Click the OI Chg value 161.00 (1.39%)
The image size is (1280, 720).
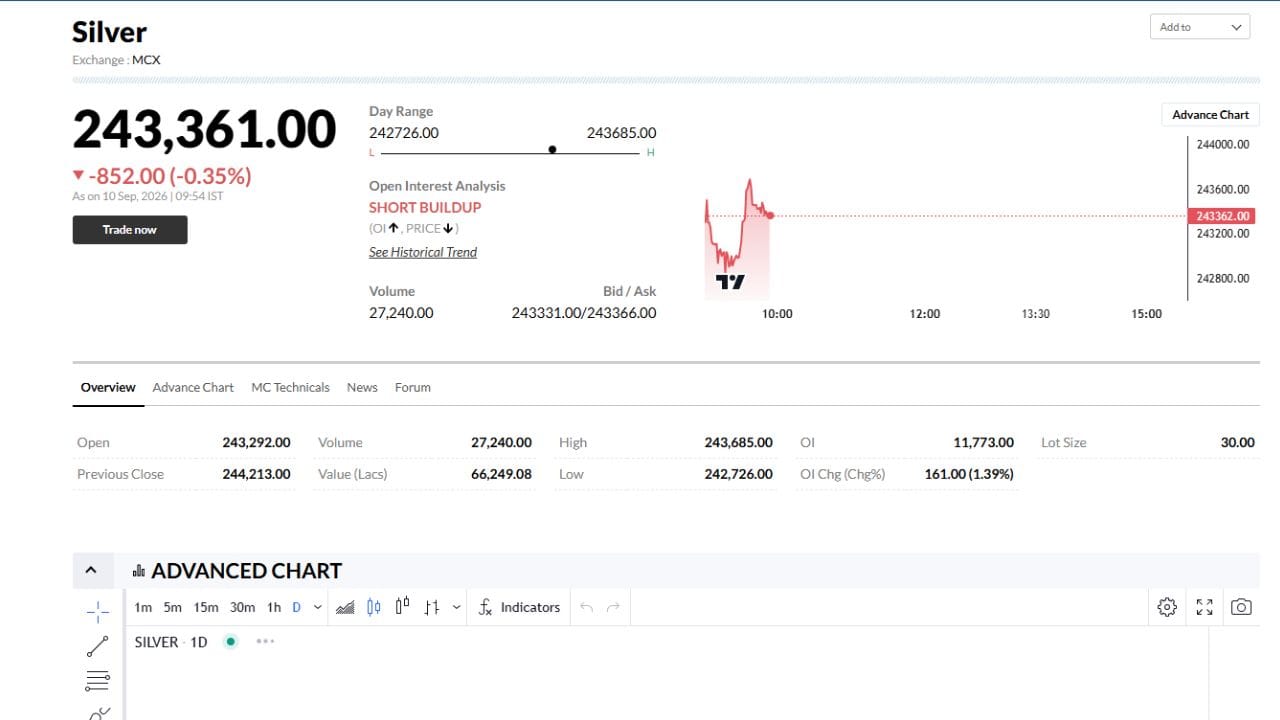pyautogui.click(x=969, y=474)
